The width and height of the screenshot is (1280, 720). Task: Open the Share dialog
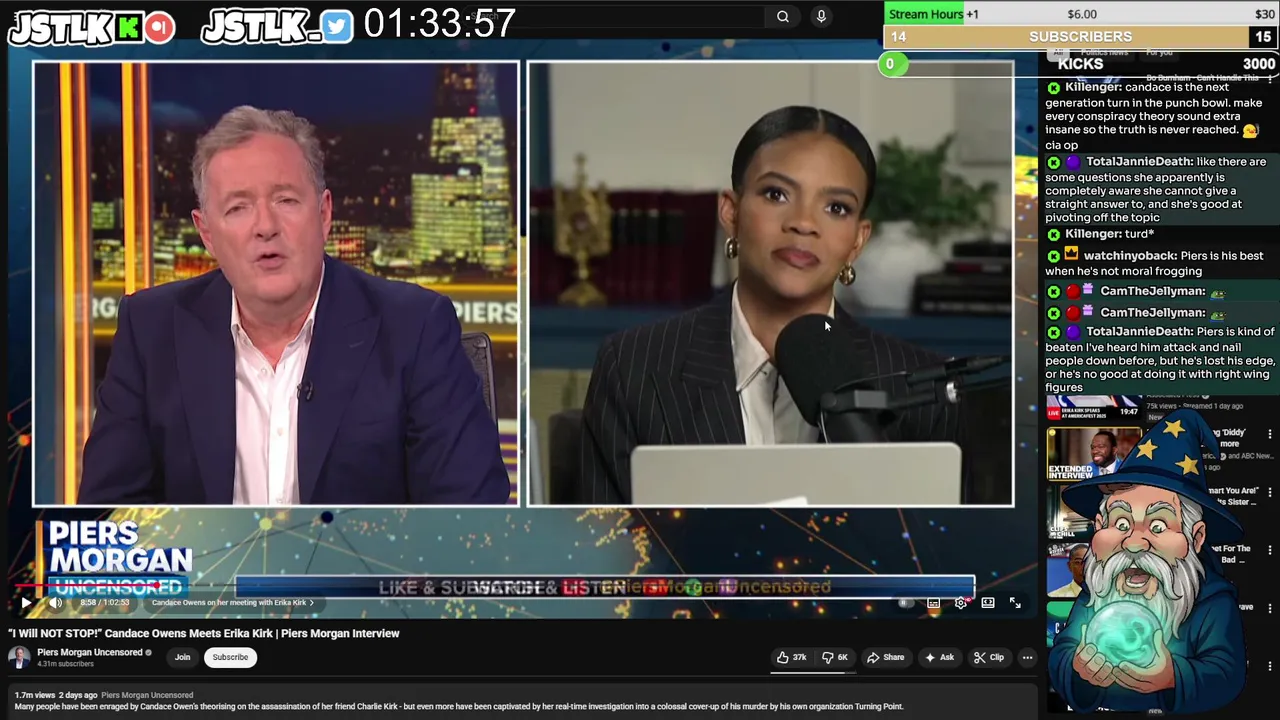[x=886, y=657]
